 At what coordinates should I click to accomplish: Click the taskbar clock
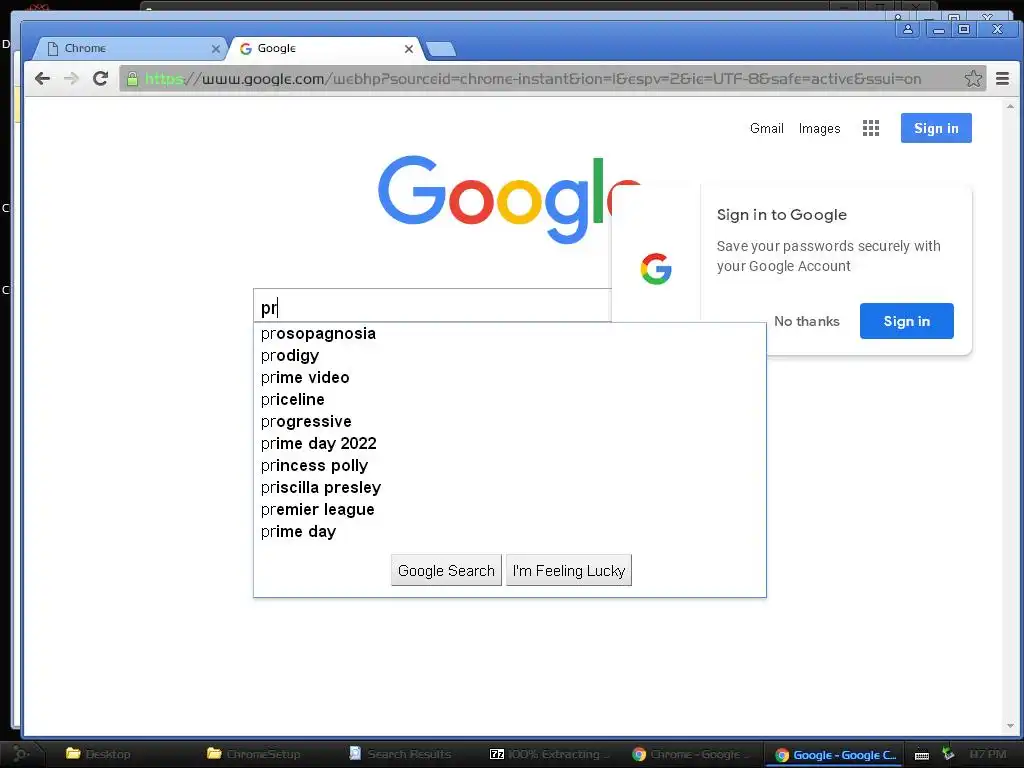pos(987,754)
